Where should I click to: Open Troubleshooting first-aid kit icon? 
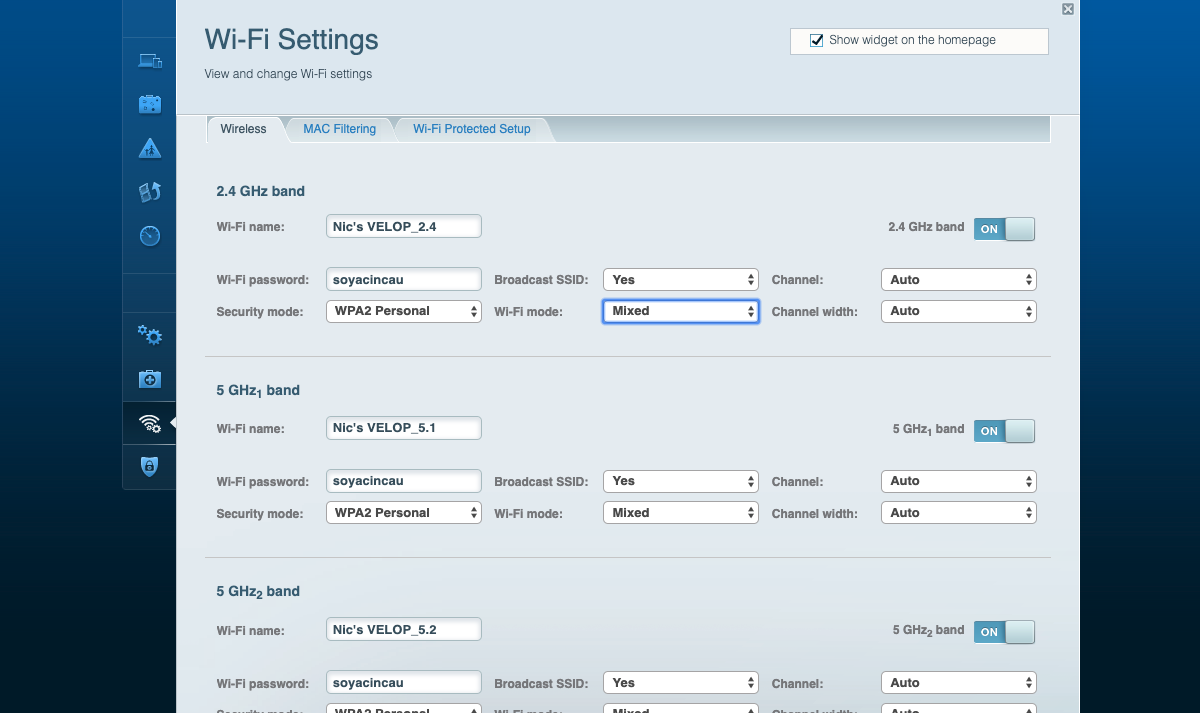click(150, 379)
